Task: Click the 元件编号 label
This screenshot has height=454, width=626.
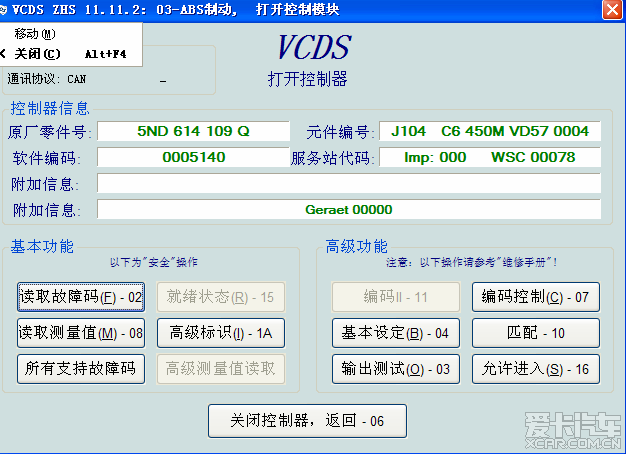Action: [x=341, y=132]
